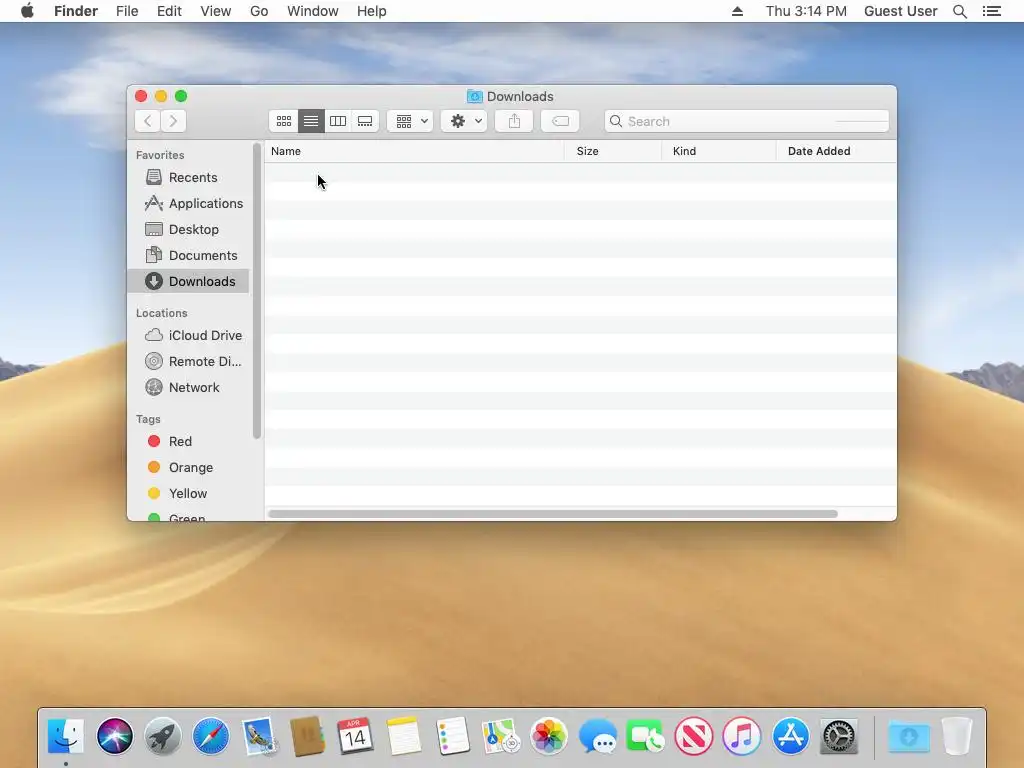Filter by the Red tag
This screenshot has width=1024, height=768.
tap(188, 441)
